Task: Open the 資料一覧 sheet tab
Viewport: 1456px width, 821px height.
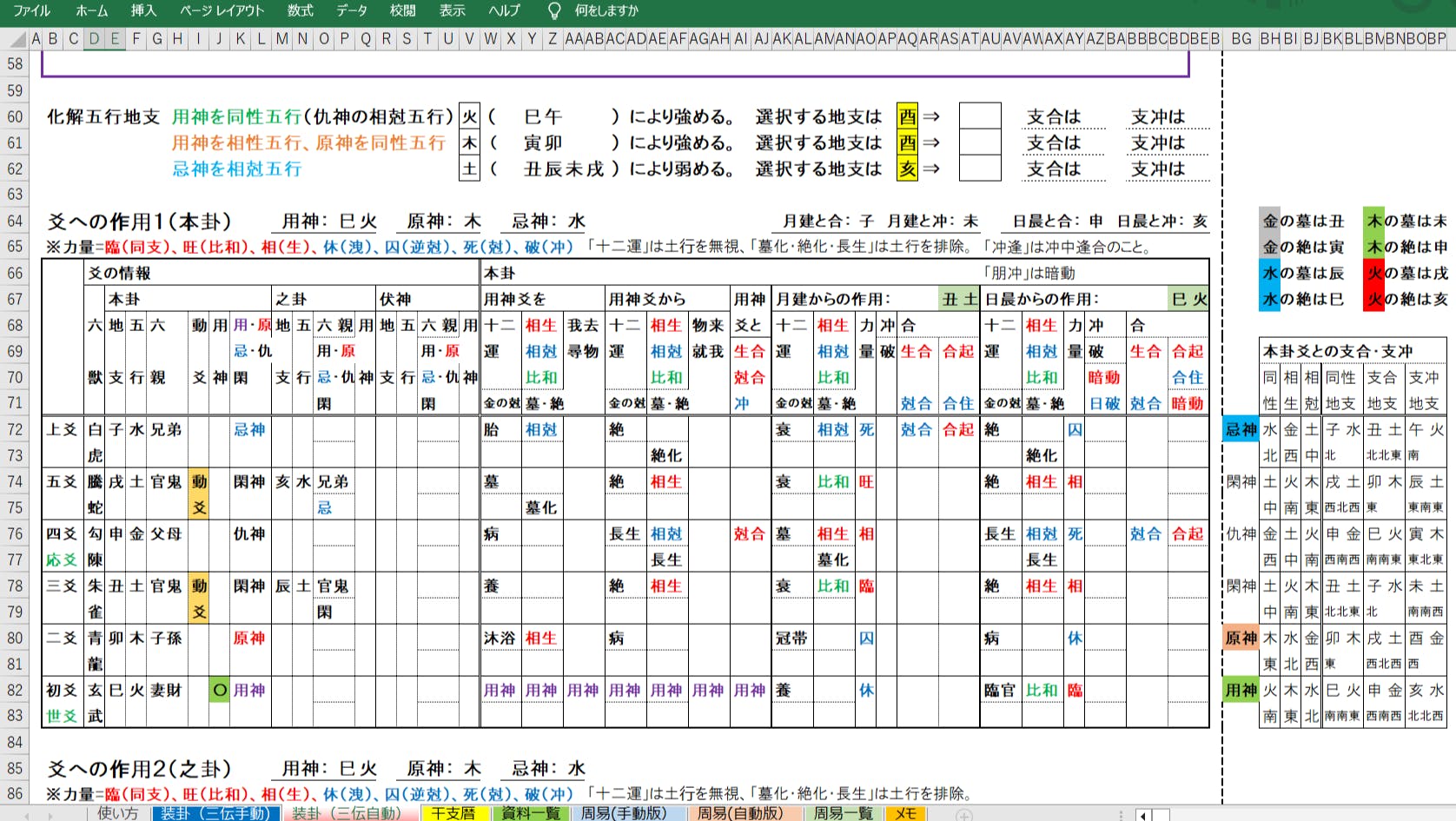Action: tap(530, 813)
